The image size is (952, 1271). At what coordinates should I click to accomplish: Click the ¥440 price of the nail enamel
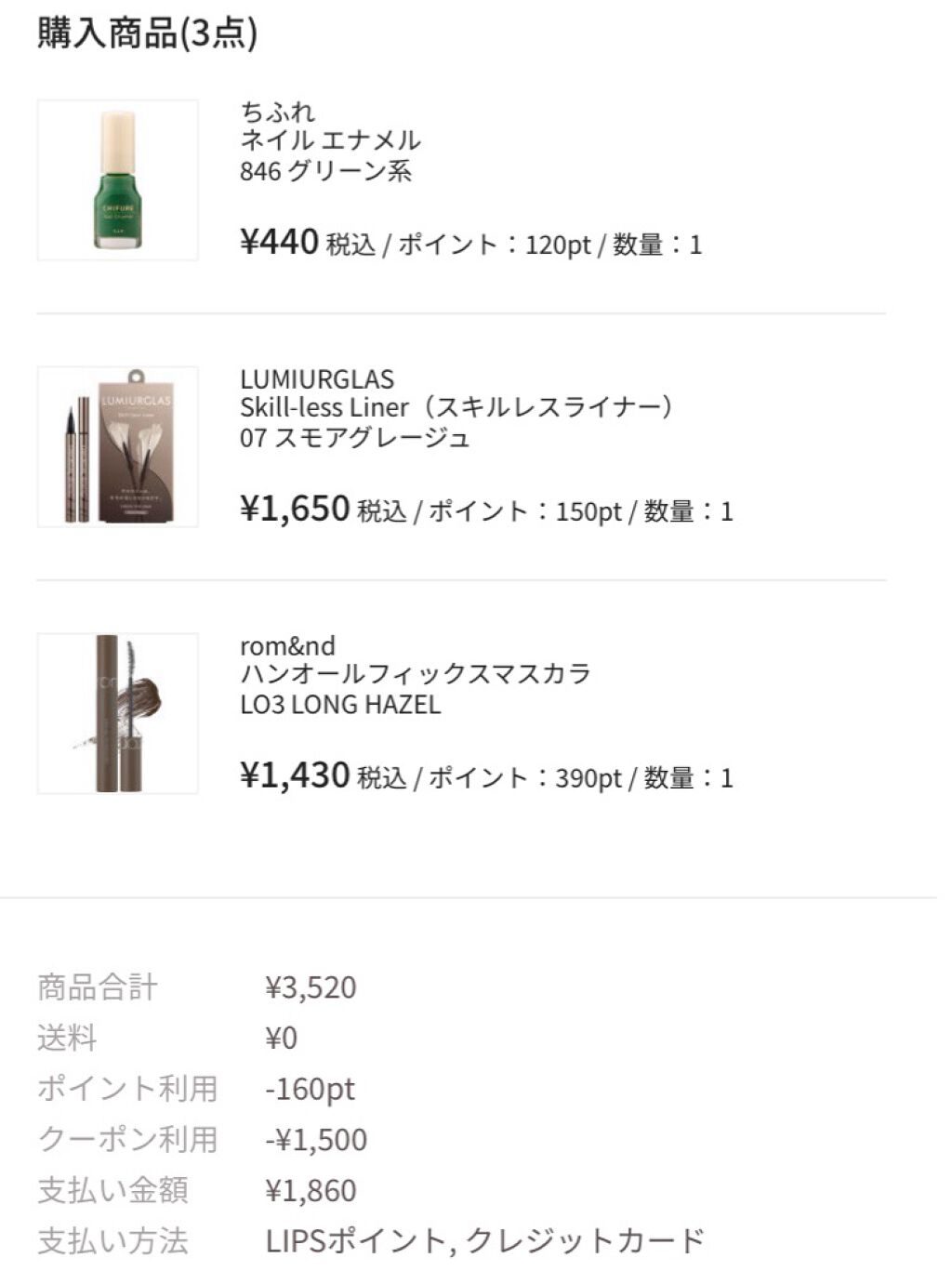(x=279, y=243)
